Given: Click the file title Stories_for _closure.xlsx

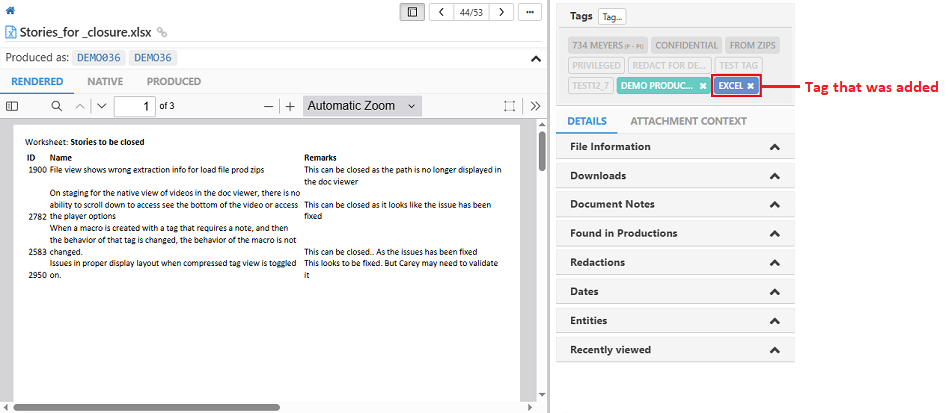Looking at the screenshot, I should point(85,32).
